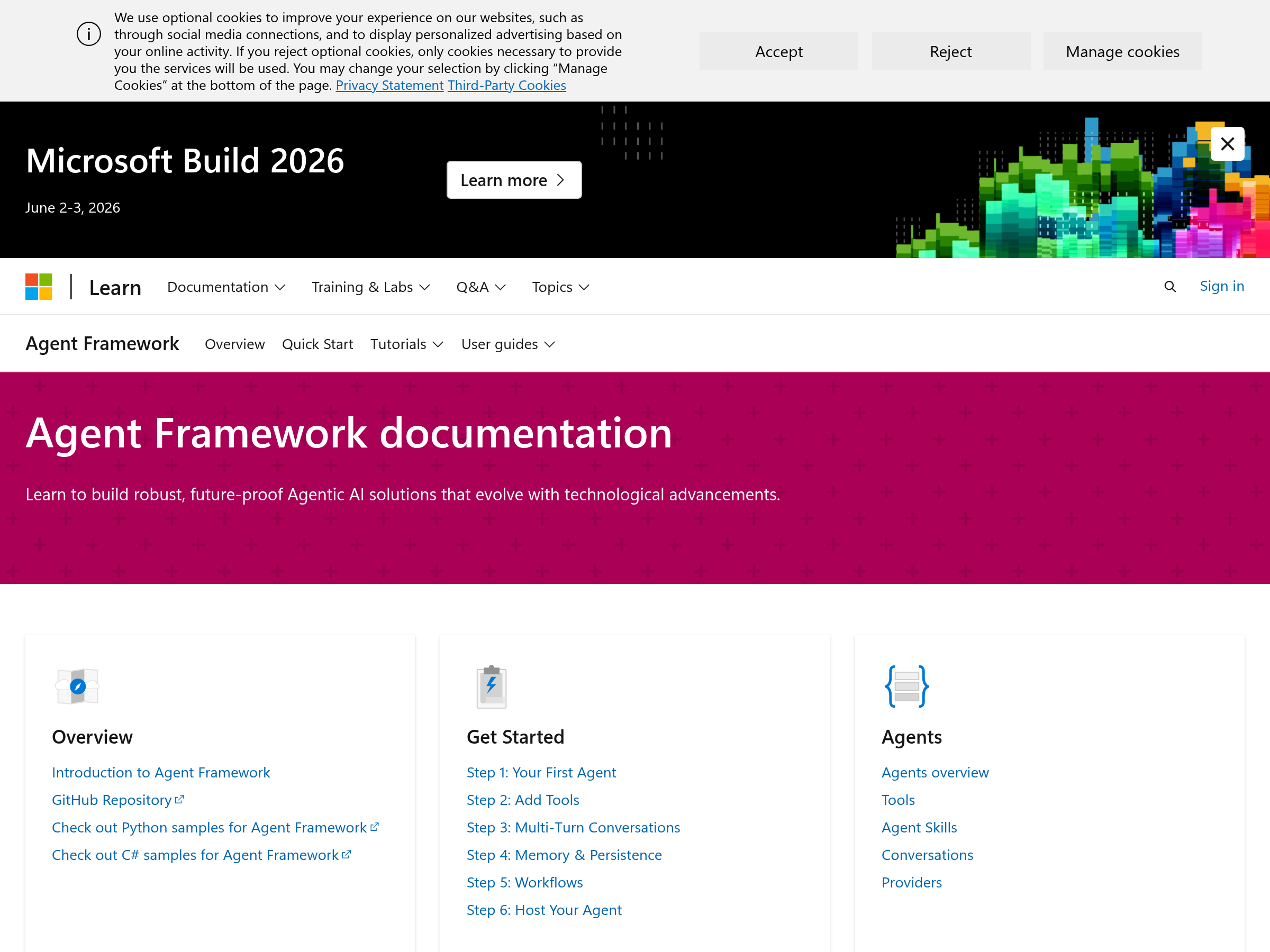Open the Third-Party Cookies link
Image resolution: width=1270 pixels, height=952 pixels.
[x=507, y=85]
